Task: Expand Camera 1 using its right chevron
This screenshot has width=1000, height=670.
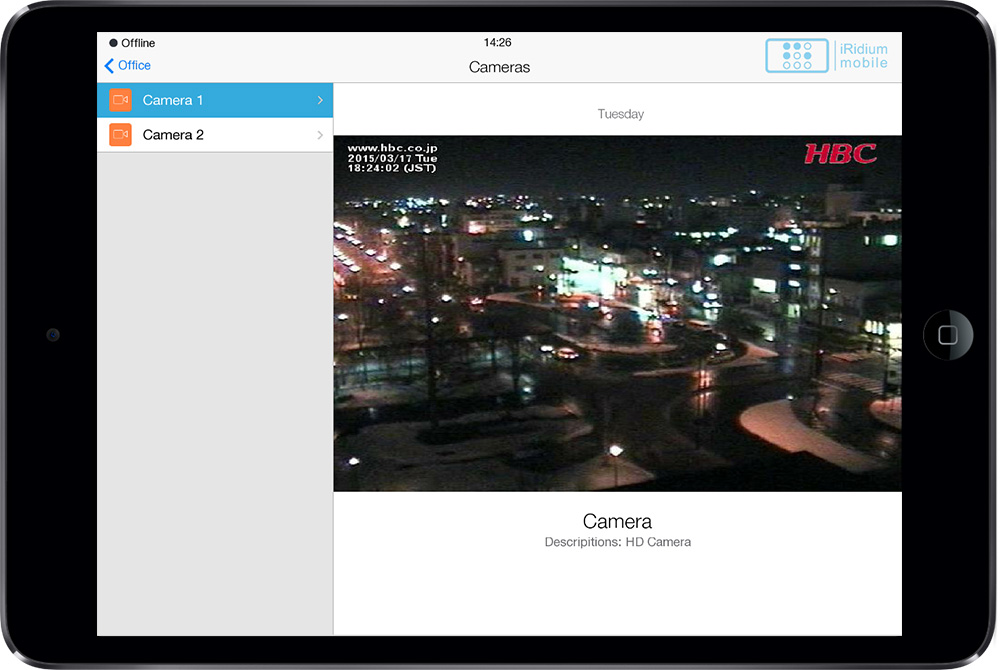Action: click(320, 100)
